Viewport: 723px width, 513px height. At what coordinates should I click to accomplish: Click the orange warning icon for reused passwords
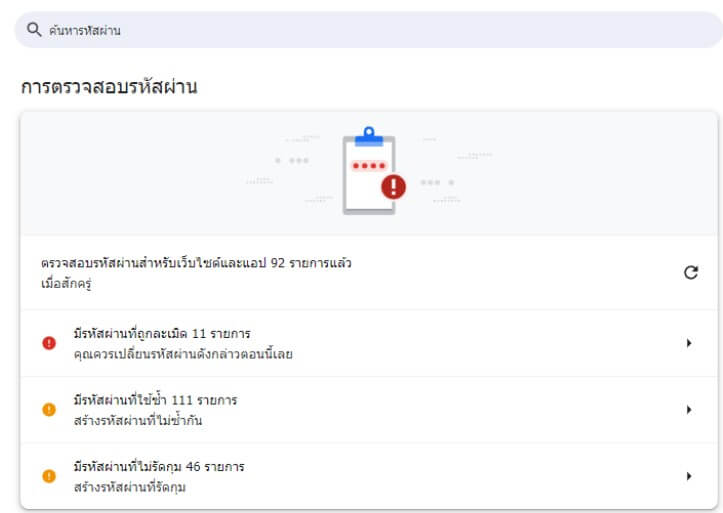(x=49, y=409)
